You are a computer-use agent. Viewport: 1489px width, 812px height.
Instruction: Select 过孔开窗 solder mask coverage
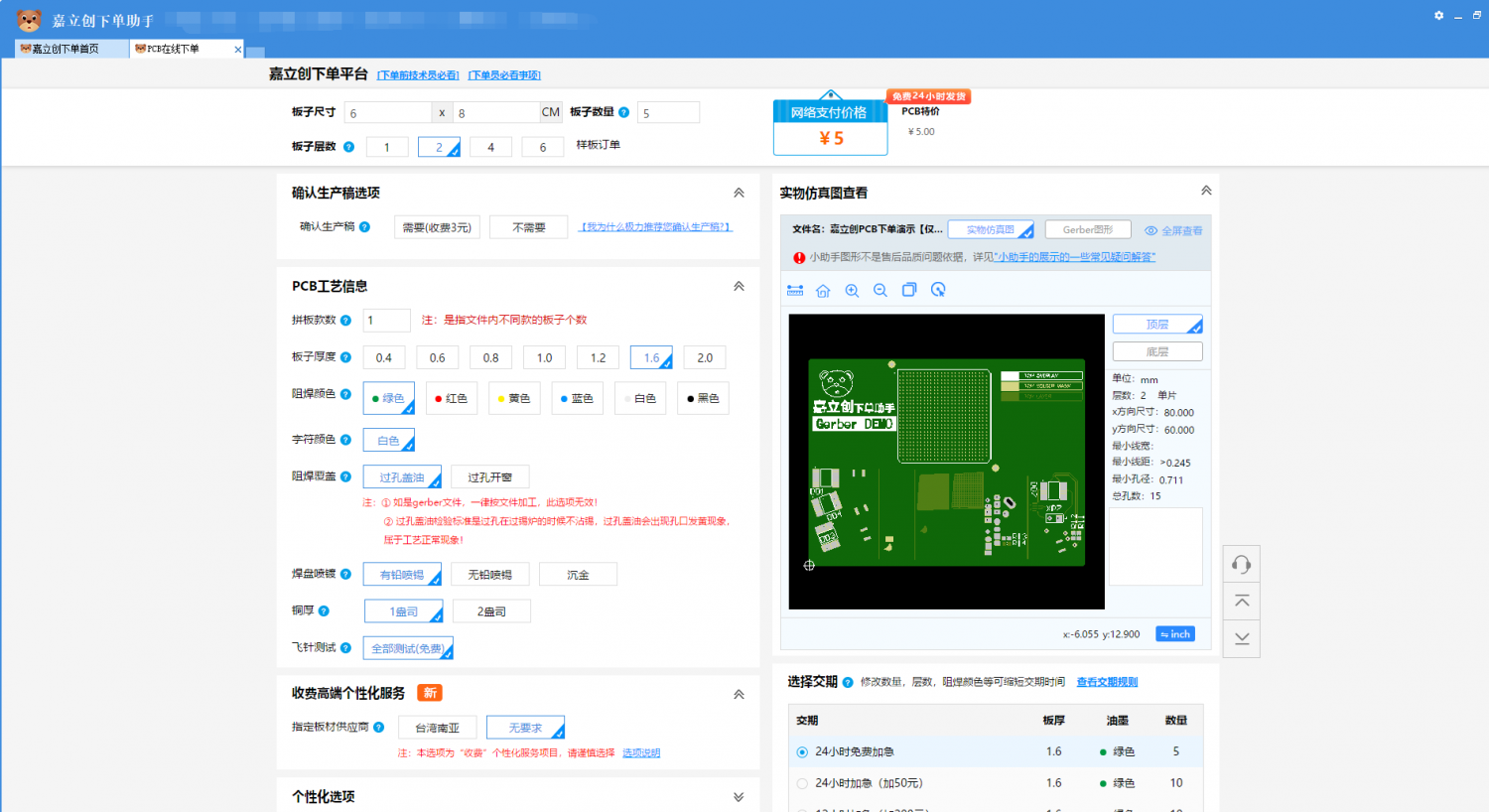[490, 477]
